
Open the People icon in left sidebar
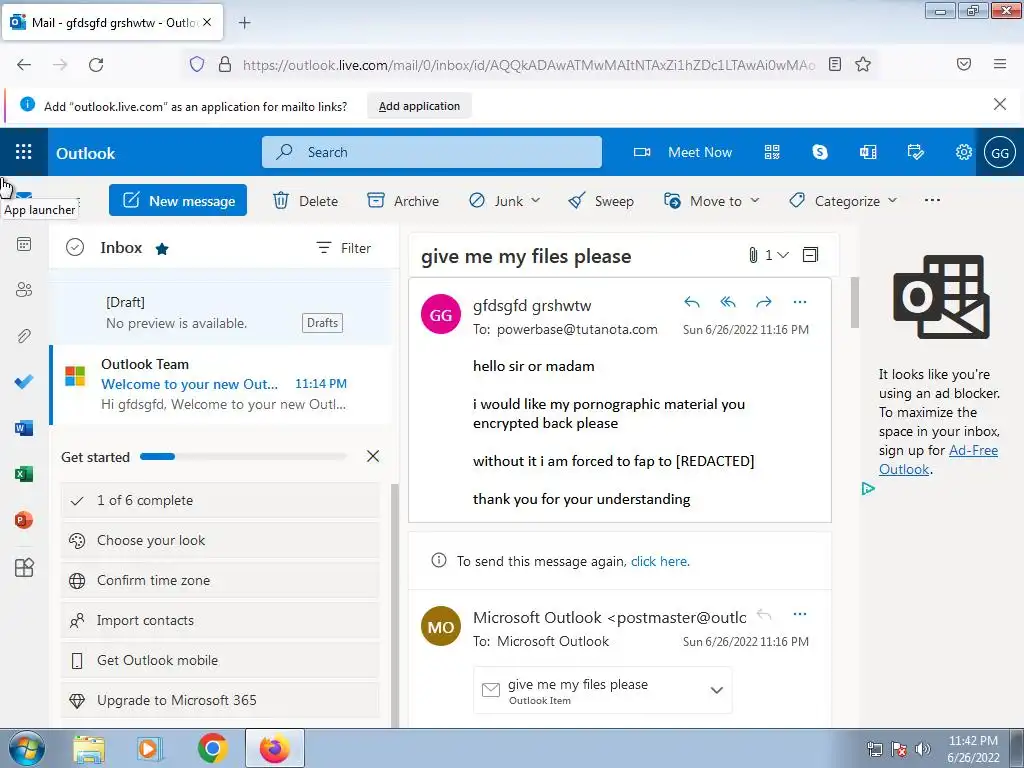point(24,290)
